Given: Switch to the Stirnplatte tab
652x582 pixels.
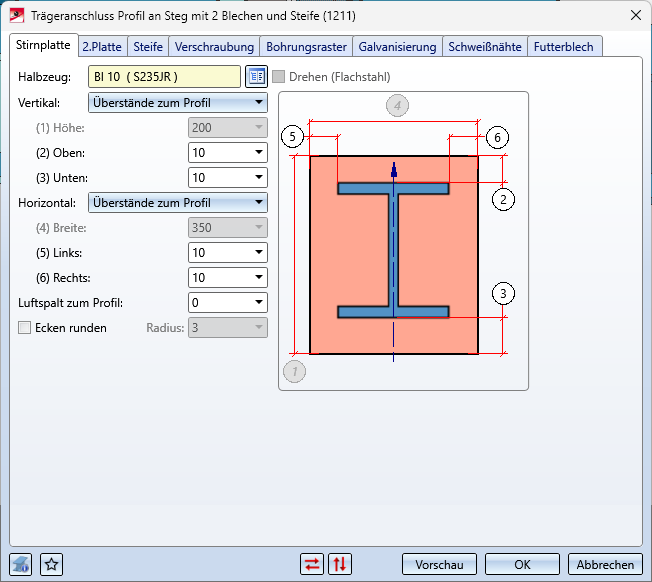Looking at the screenshot, I should pos(43,45).
